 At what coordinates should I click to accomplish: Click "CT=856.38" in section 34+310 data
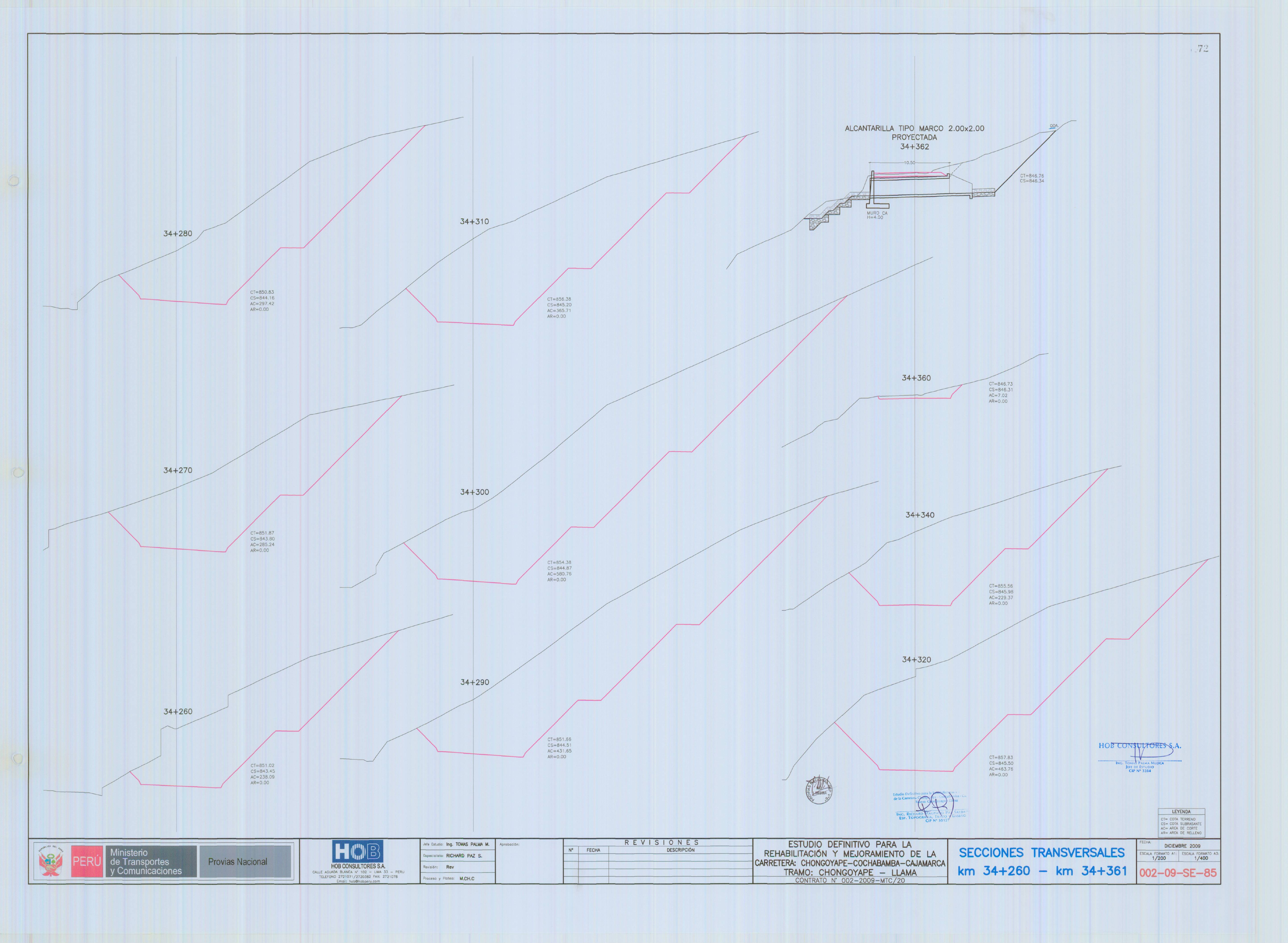coord(559,299)
